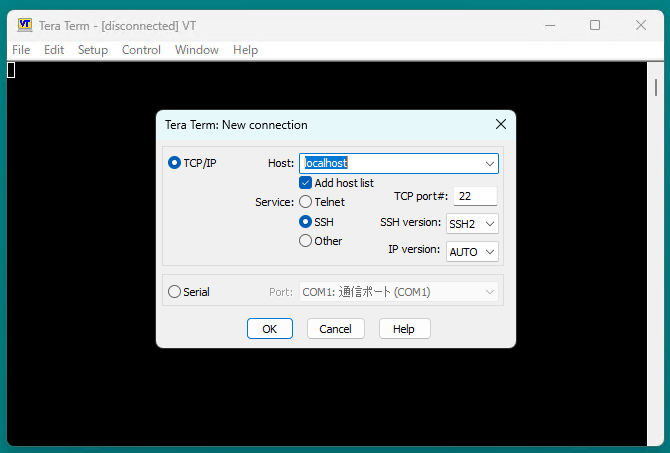Open the SSH version dropdown
Viewport: 670px width, 453px height.
tap(472, 224)
